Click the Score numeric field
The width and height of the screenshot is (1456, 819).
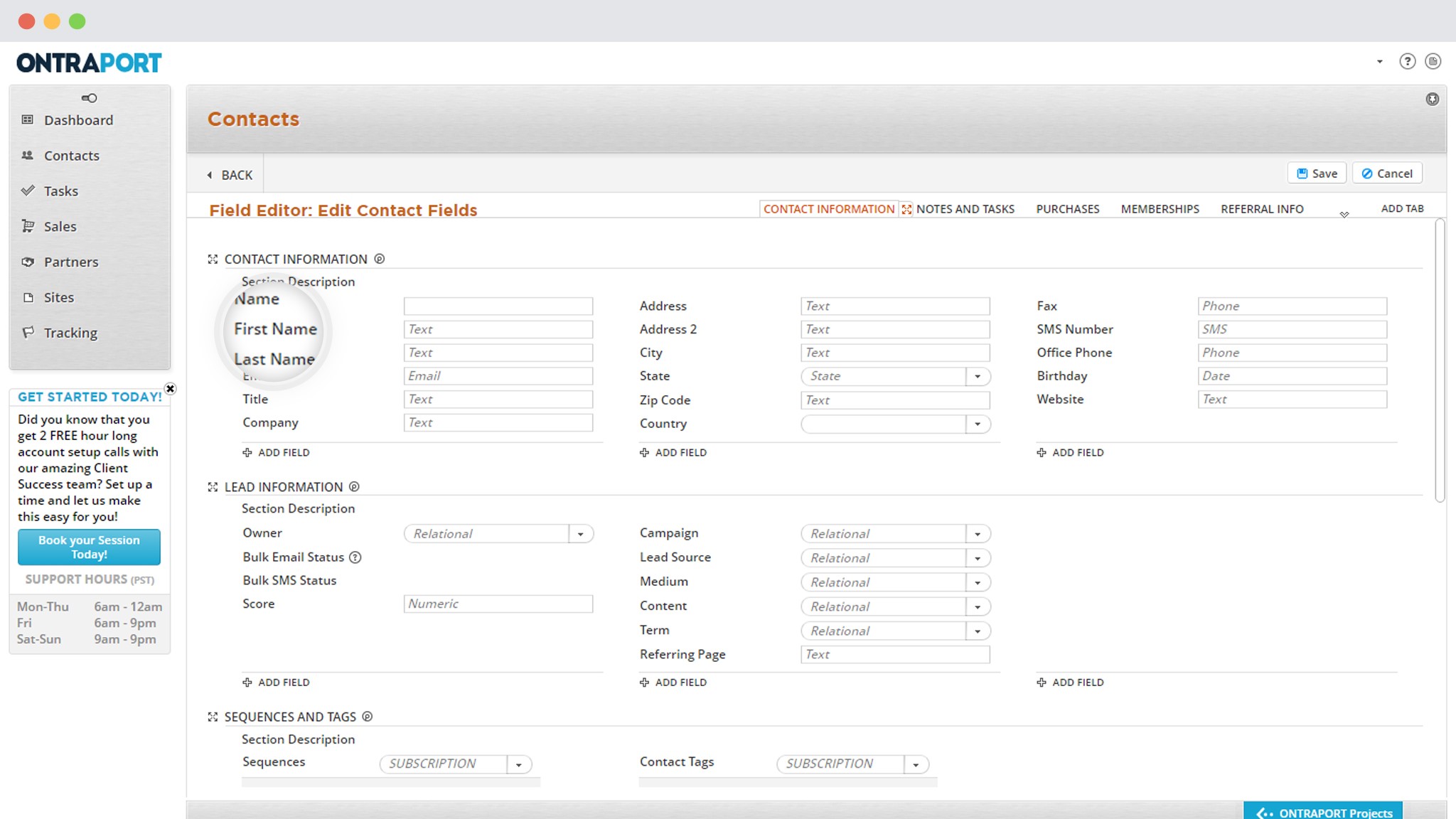click(498, 604)
